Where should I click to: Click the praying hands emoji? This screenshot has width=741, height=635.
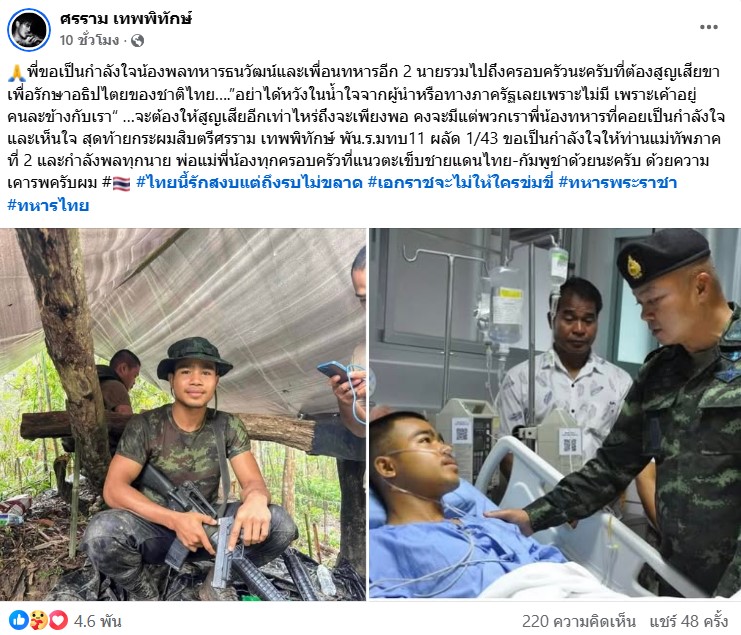[17, 72]
